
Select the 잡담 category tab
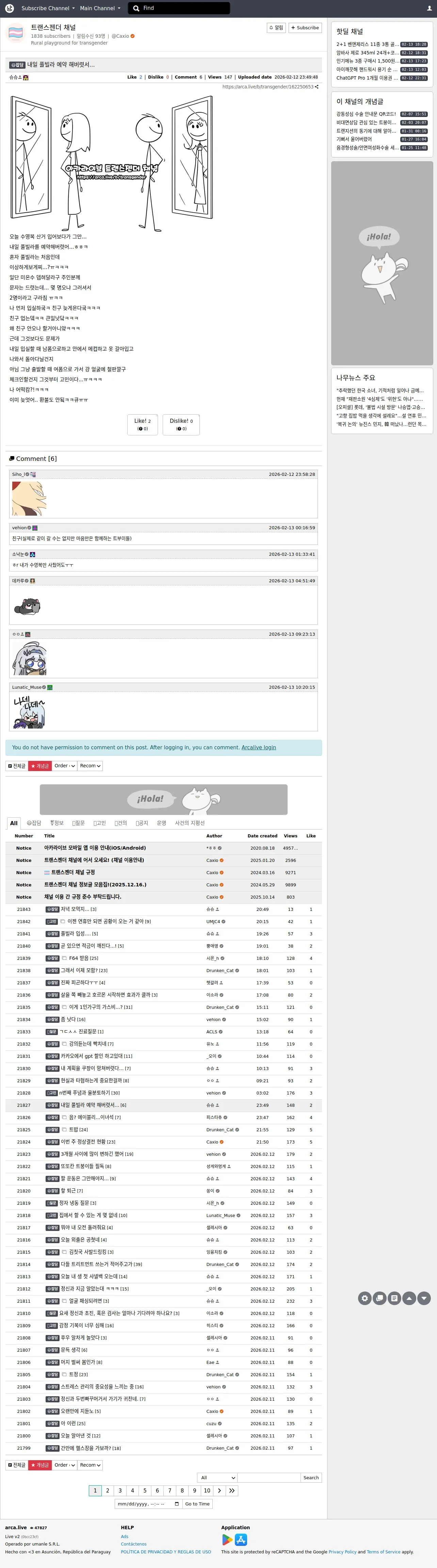[33, 823]
